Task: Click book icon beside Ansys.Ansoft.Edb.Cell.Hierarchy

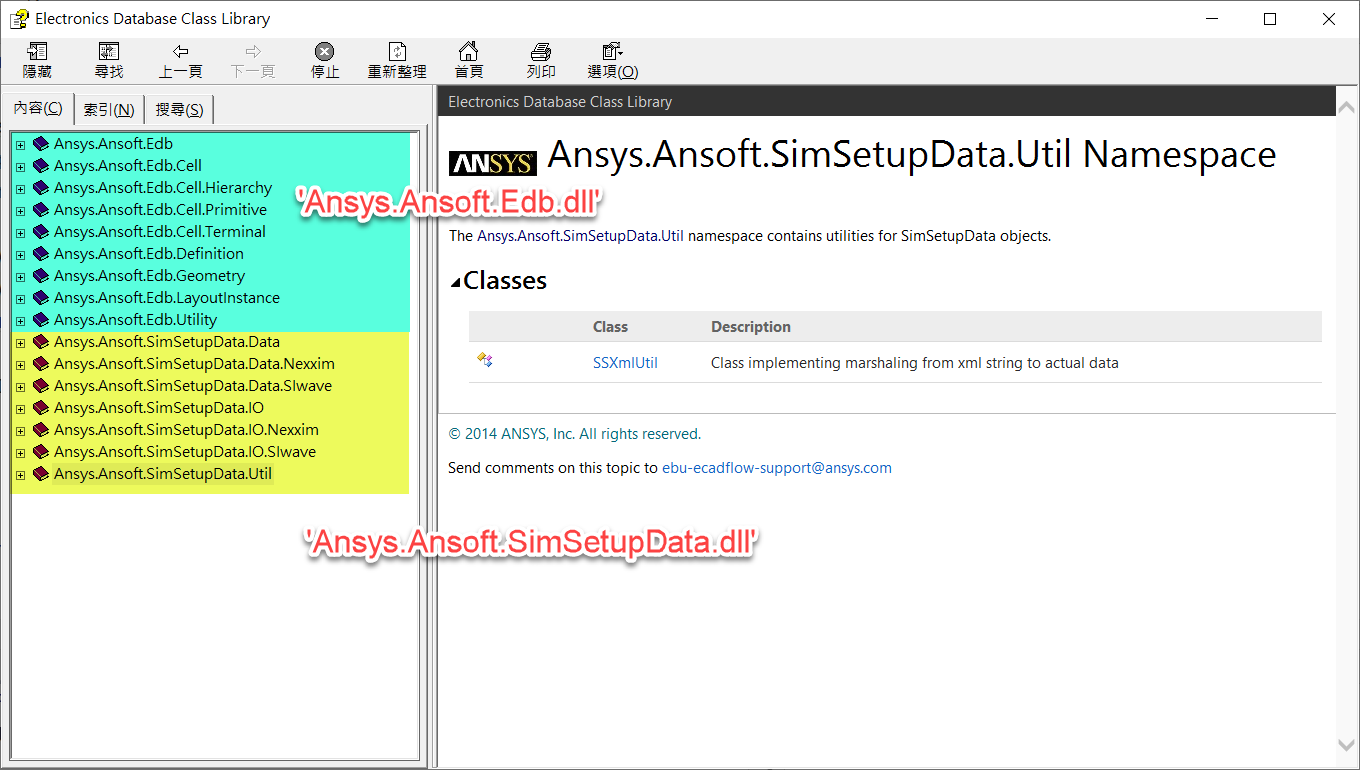Action: (40, 188)
